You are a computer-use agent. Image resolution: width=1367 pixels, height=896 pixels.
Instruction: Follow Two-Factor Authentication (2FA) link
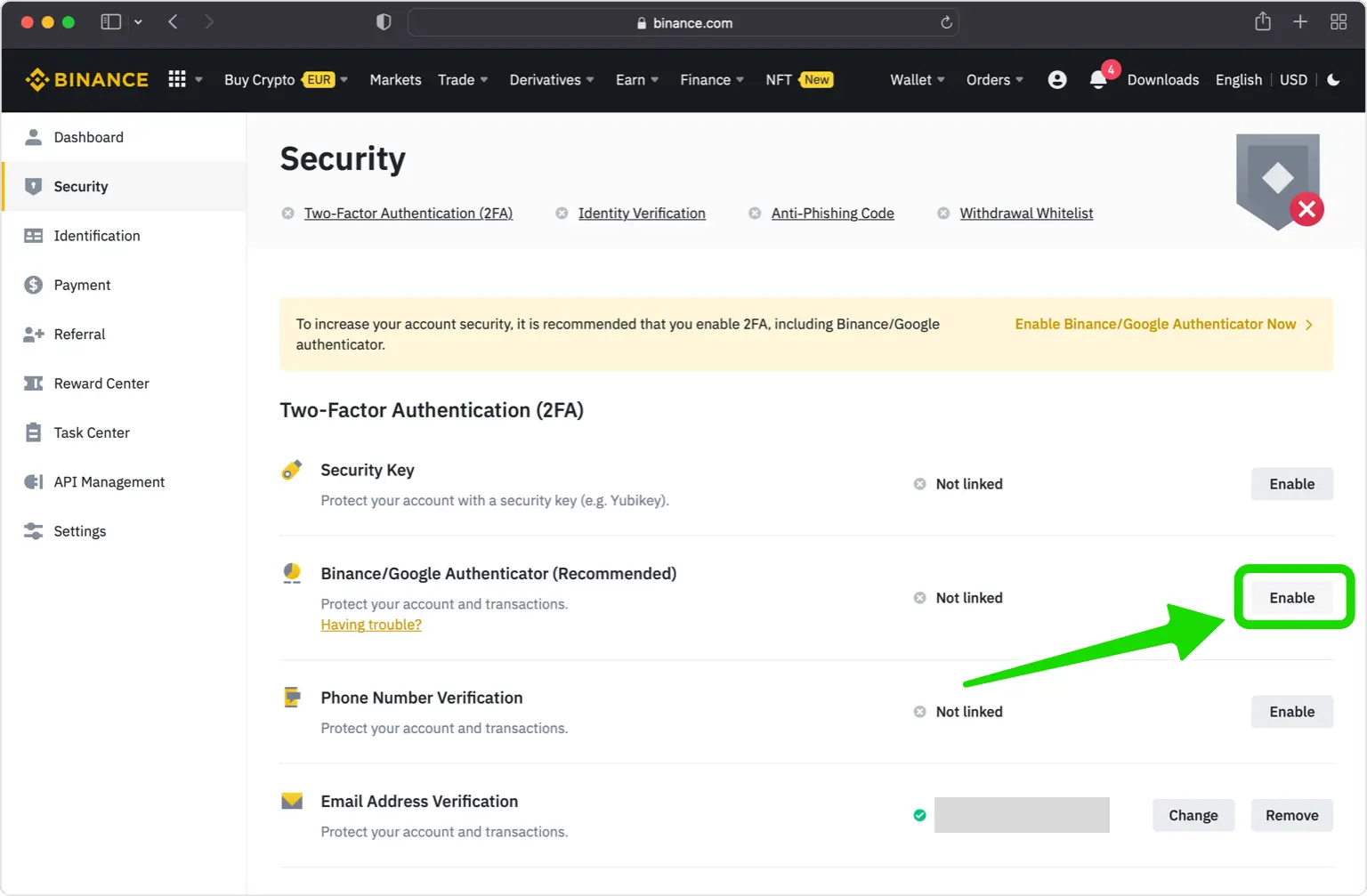[408, 214]
